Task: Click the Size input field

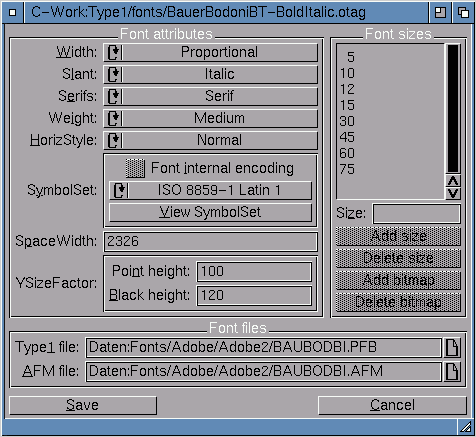Action: (417, 214)
